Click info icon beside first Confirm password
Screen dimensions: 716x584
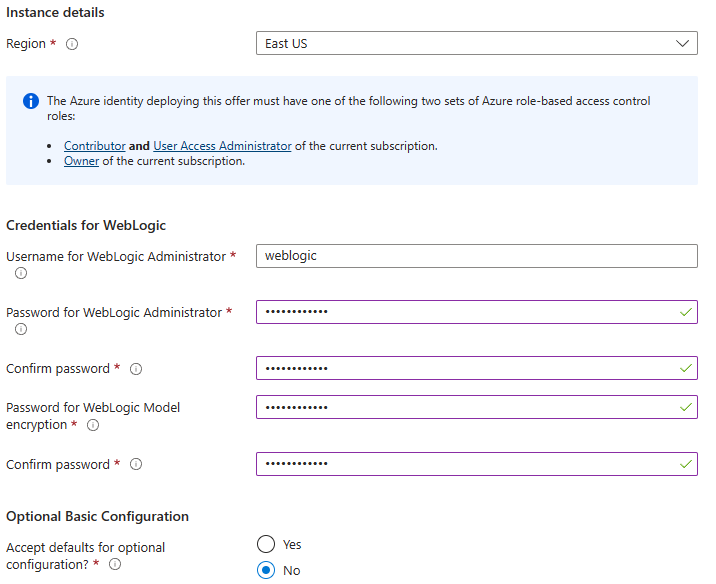pyautogui.click(x=136, y=369)
